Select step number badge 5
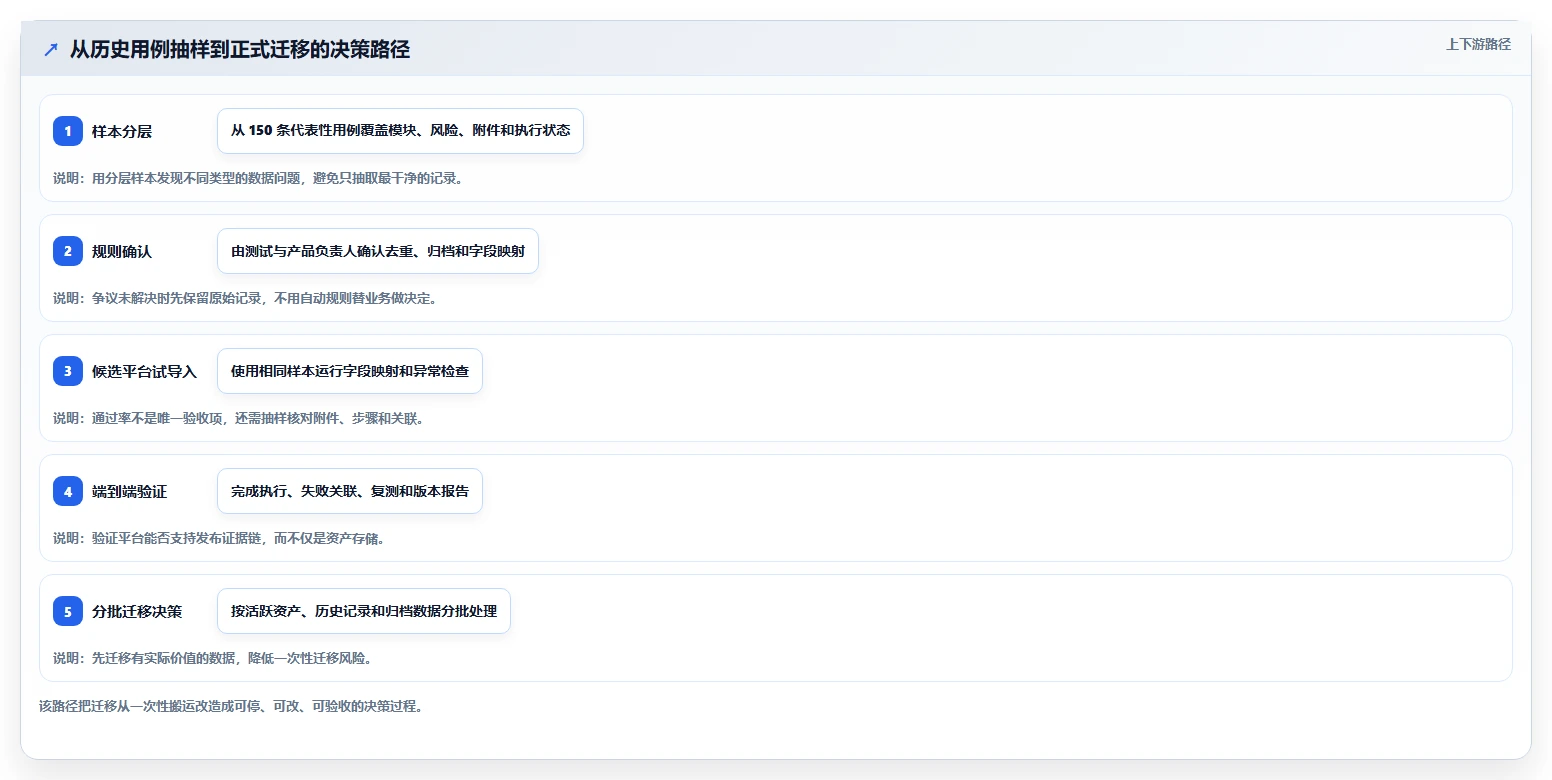The image size is (1552, 780). coord(68,611)
